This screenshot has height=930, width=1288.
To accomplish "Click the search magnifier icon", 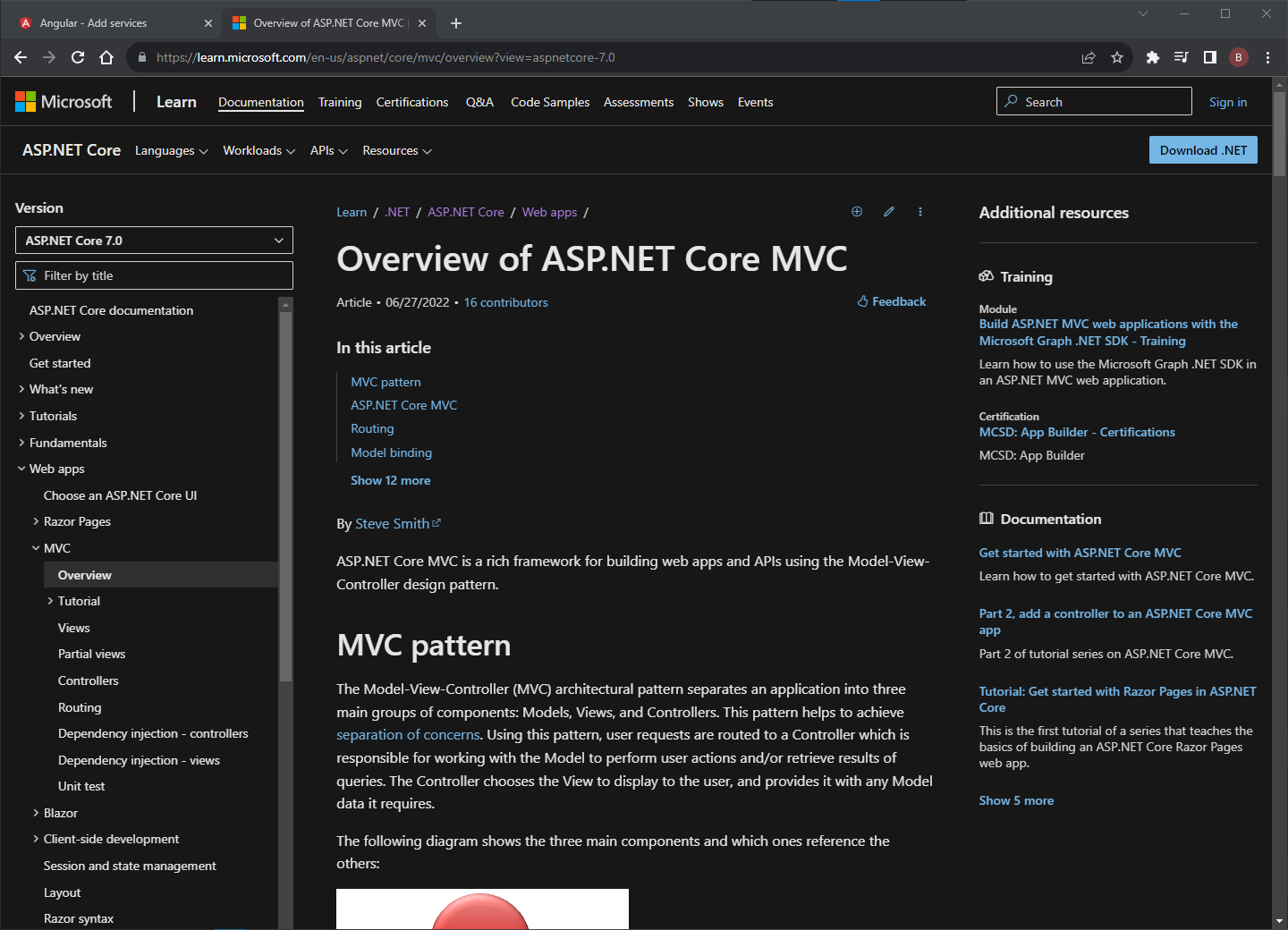I will pyautogui.click(x=1010, y=101).
